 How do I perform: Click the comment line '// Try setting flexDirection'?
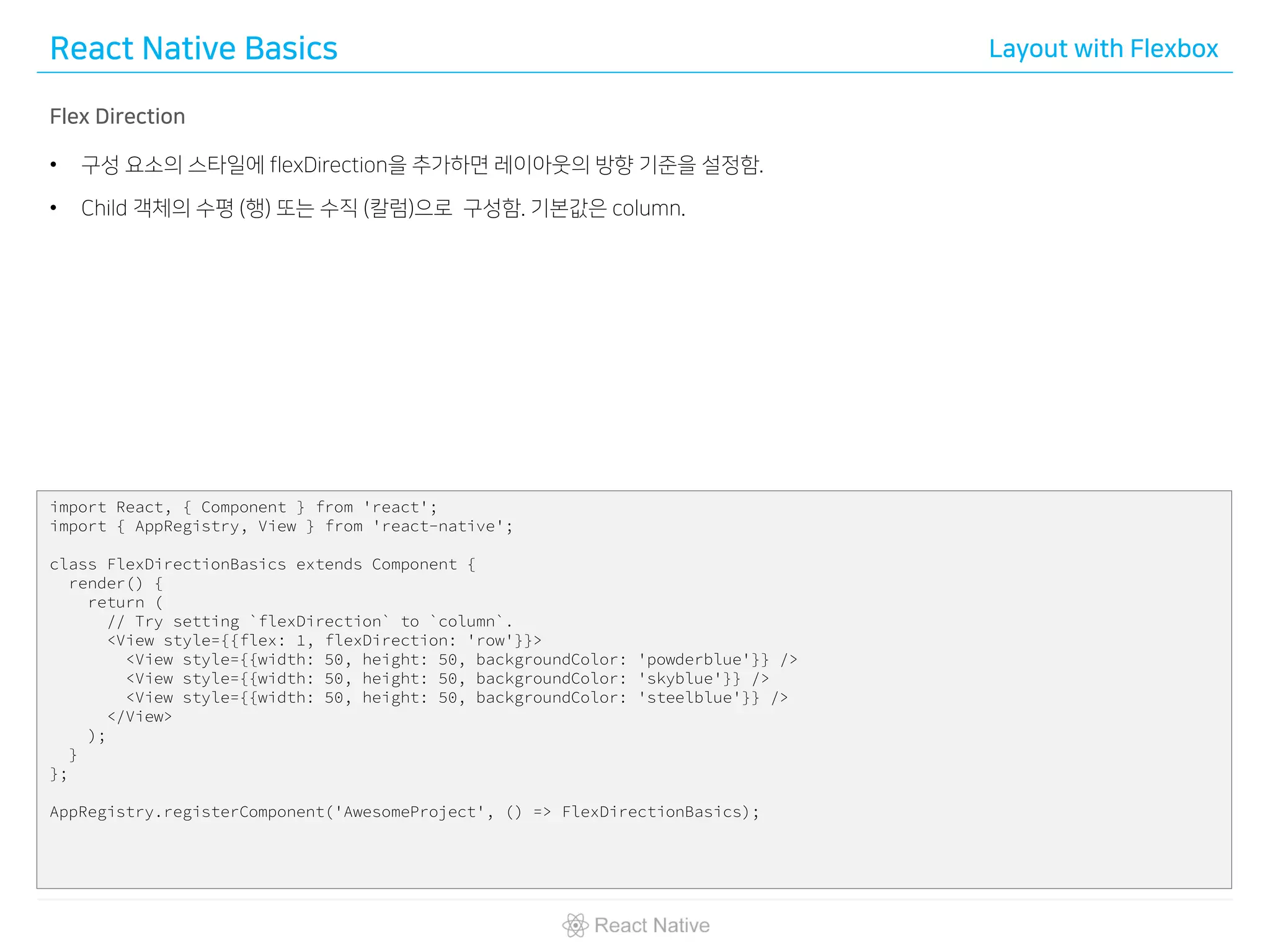310,622
